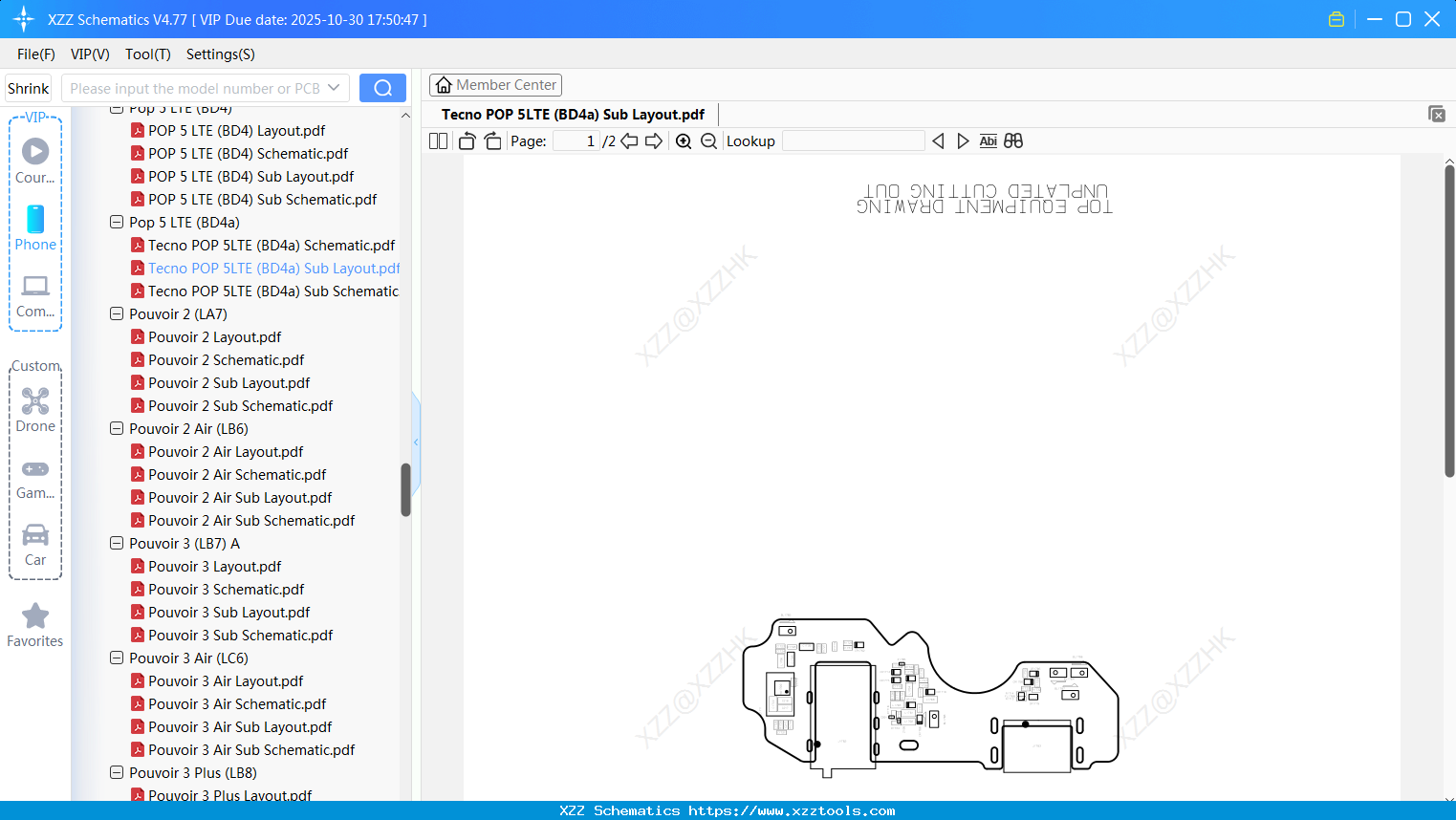The height and width of the screenshot is (820, 1456).
Task: Click the blue search button
Action: coord(382,87)
